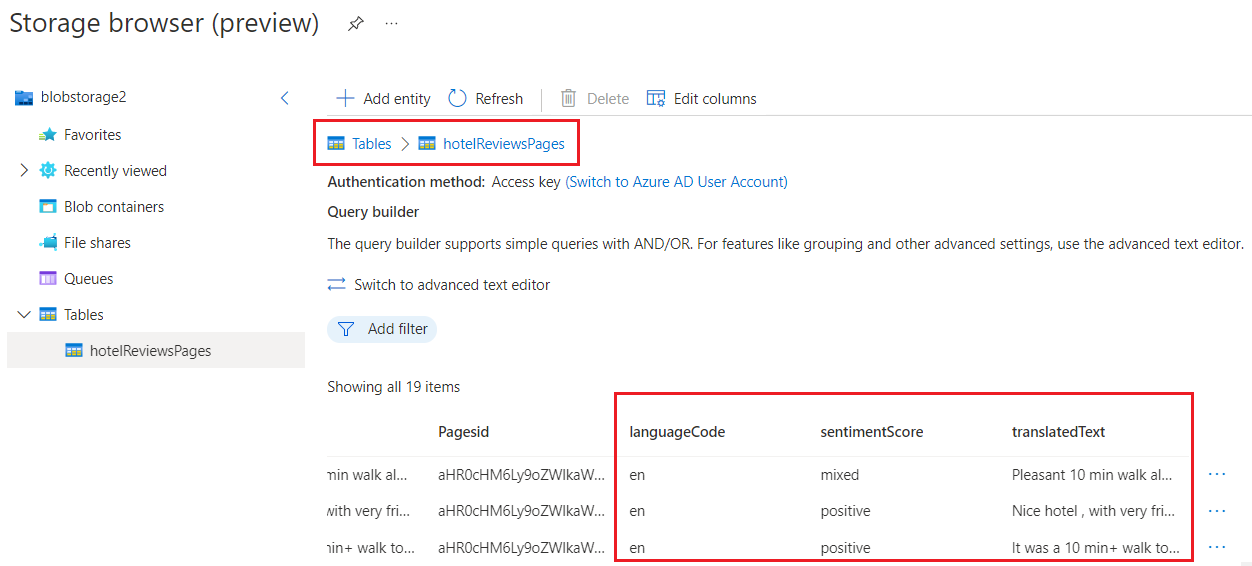The image size is (1252, 566).
Task: Select File shares in the sidebar
Action: pyautogui.click(x=97, y=243)
